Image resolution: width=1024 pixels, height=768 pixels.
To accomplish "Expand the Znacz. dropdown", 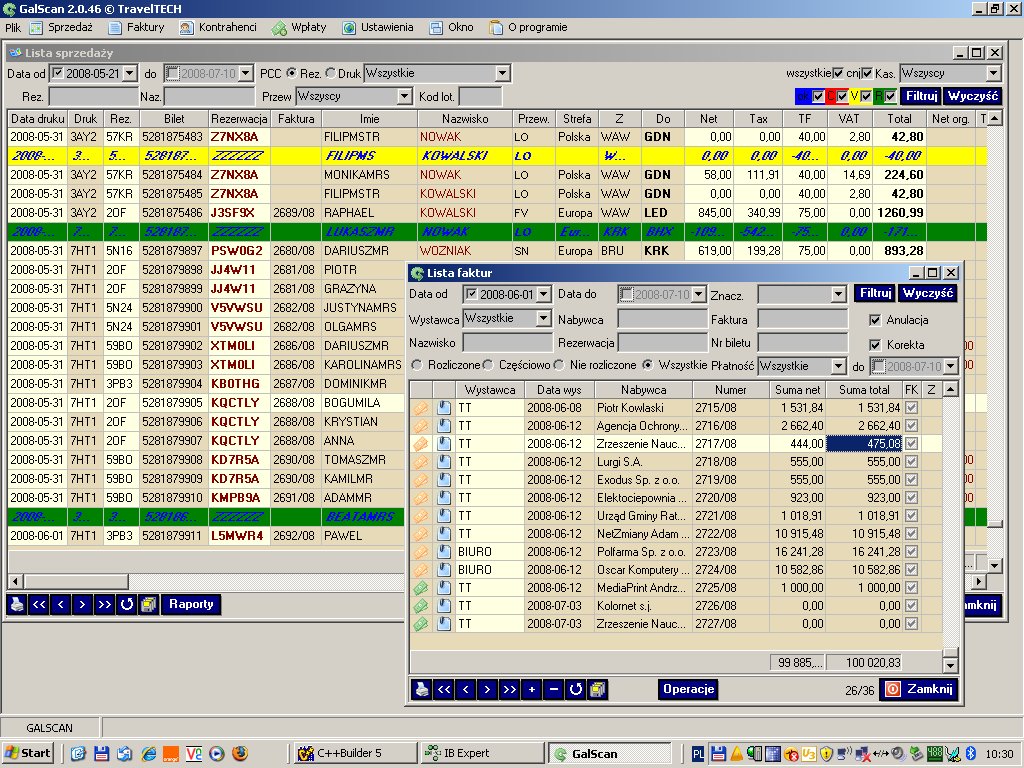I will (x=839, y=295).
